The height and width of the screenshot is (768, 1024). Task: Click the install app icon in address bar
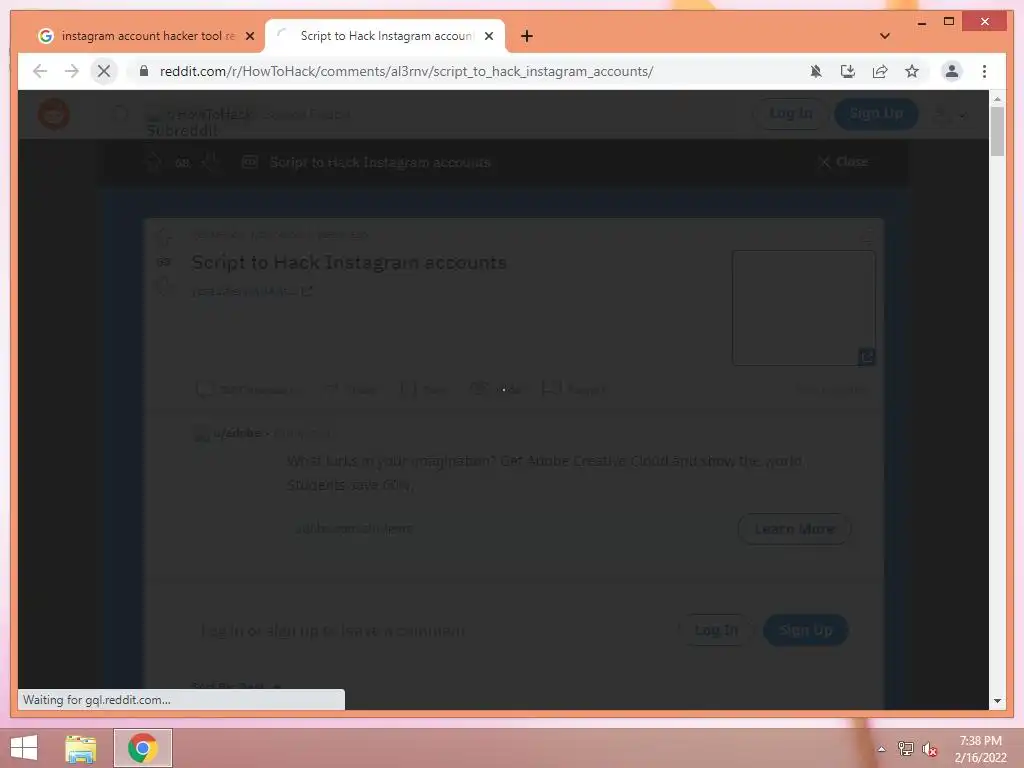point(848,71)
